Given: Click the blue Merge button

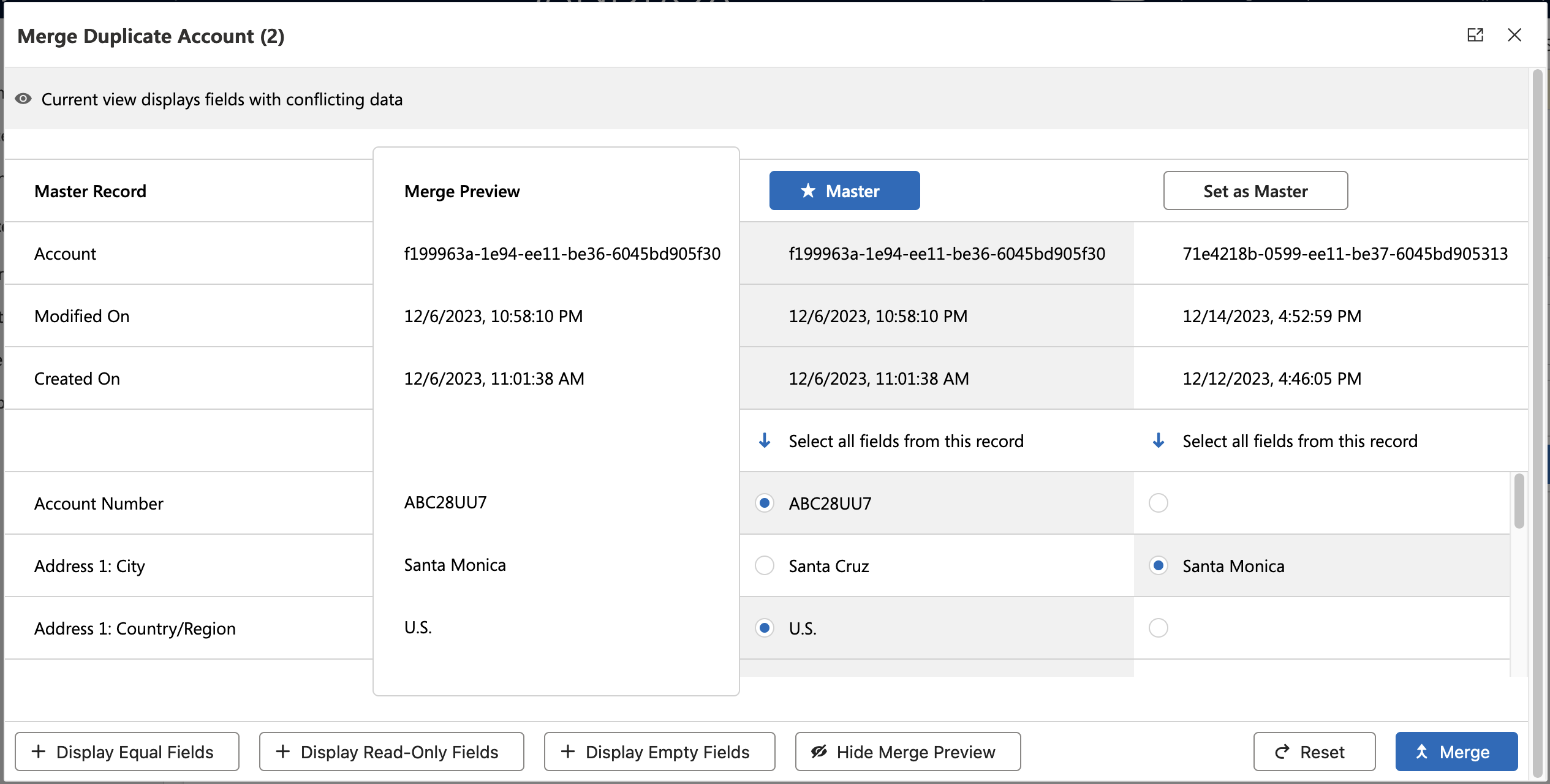Looking at the screenshot, I should pos(1456,752).
